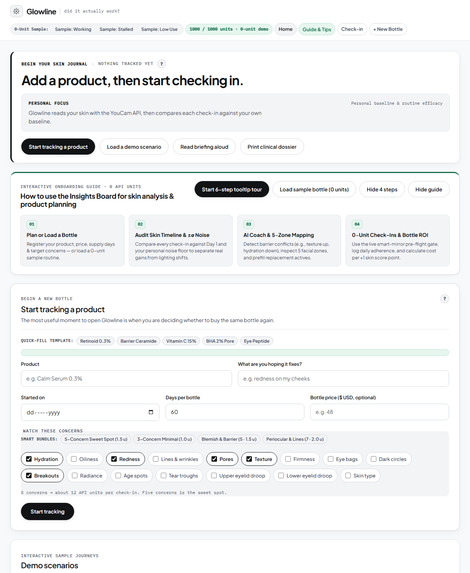470x573 pixels.
Task: Click Start tracking a product button
Action: (x=58, y=147)
